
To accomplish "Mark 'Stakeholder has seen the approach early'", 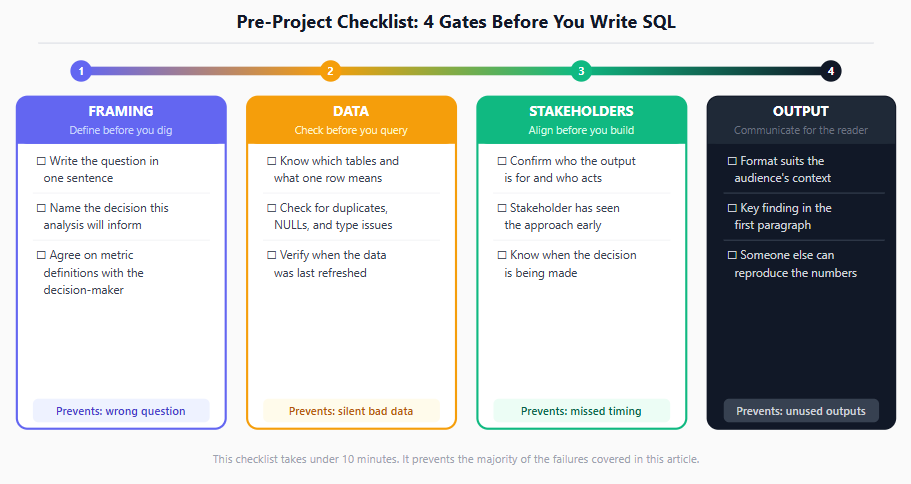I will pyautogui.click(x=502, y=208).
